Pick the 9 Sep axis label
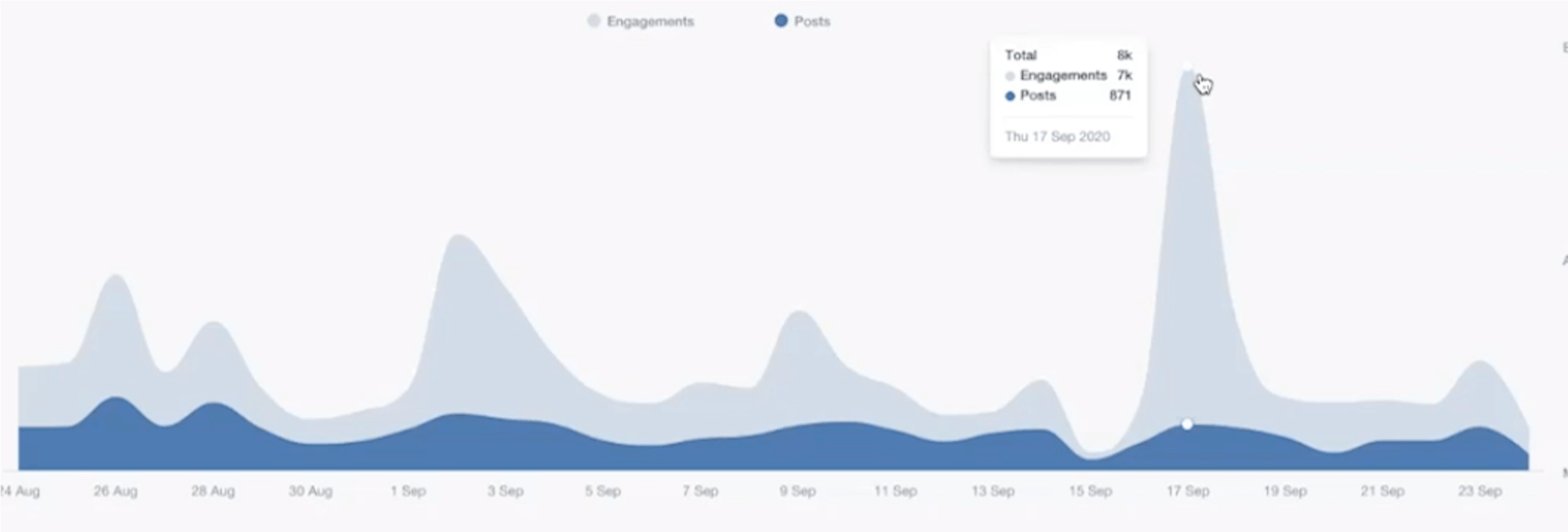Image resolution: width=1568 pixels, height=532 pixels. (797, 491)
